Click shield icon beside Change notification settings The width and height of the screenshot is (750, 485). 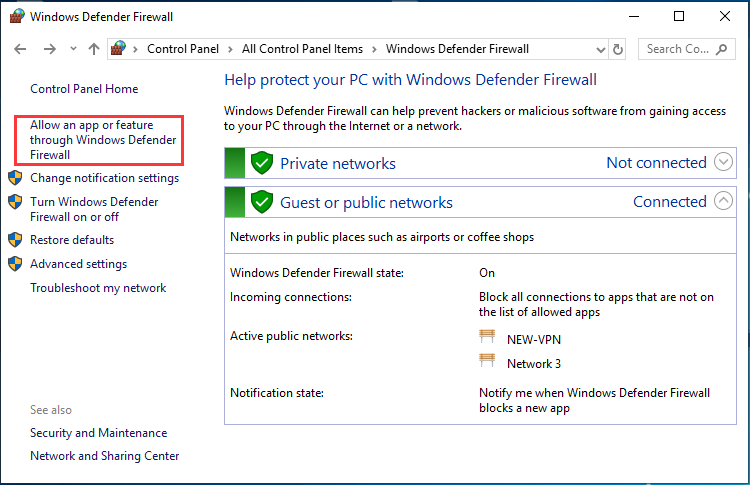click(x=15, y=178)
